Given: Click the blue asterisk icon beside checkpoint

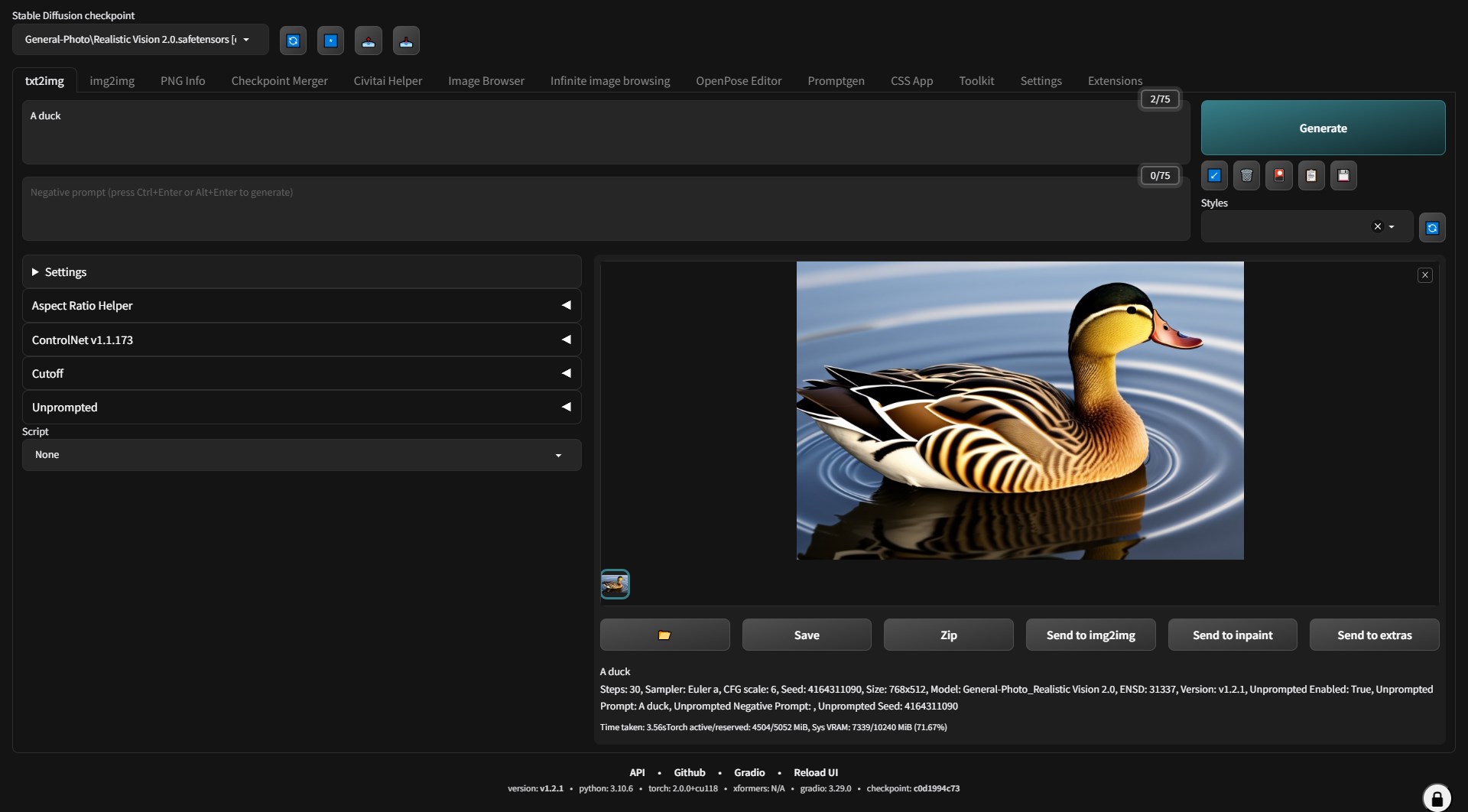Looking at the screenshot, I should [x=330, y=41].
